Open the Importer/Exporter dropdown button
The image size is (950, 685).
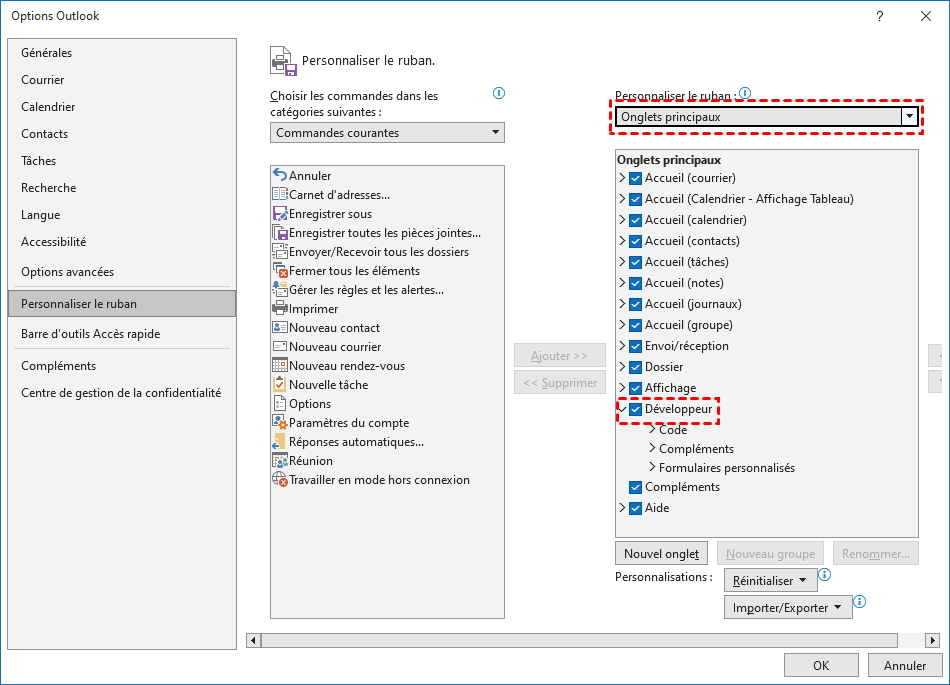tap(788, 607)
